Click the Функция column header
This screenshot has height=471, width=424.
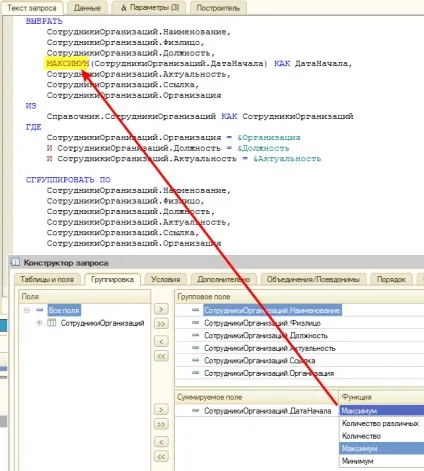coord(381,397)
